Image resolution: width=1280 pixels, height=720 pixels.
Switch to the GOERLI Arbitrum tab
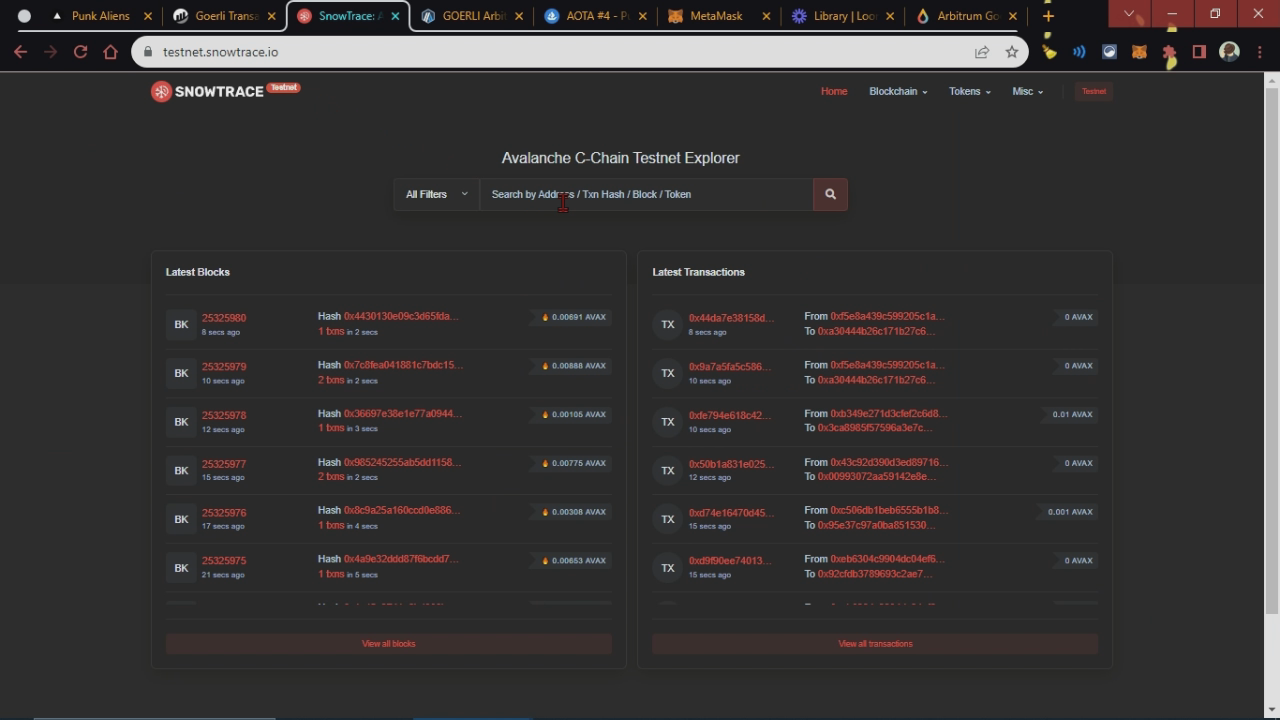pos(472,16)
